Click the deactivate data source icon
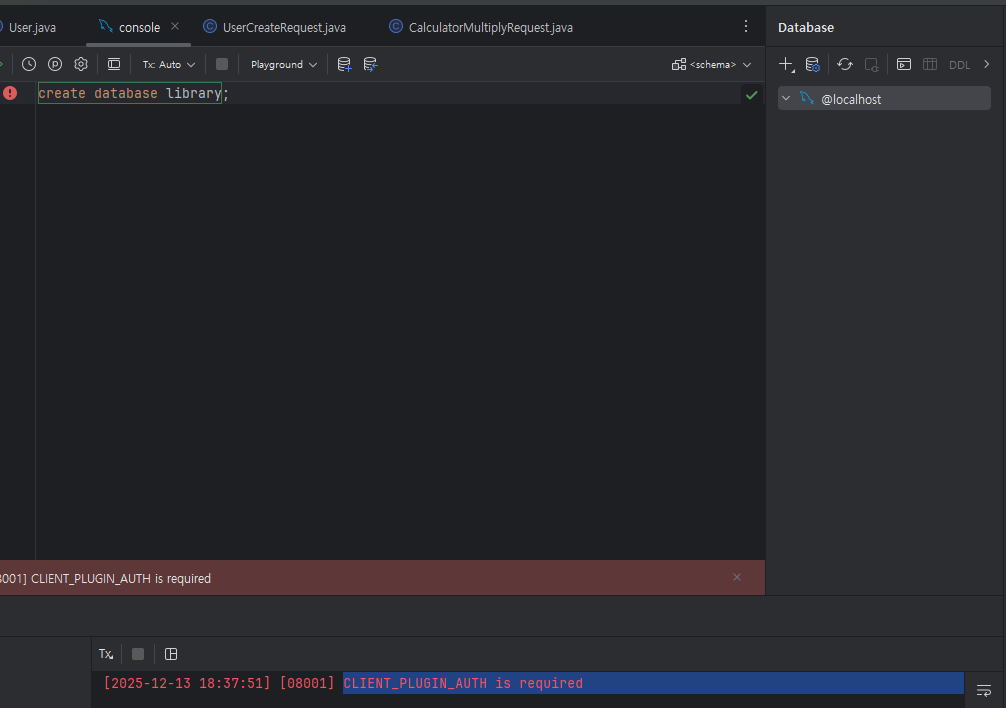 click(871, 64)
